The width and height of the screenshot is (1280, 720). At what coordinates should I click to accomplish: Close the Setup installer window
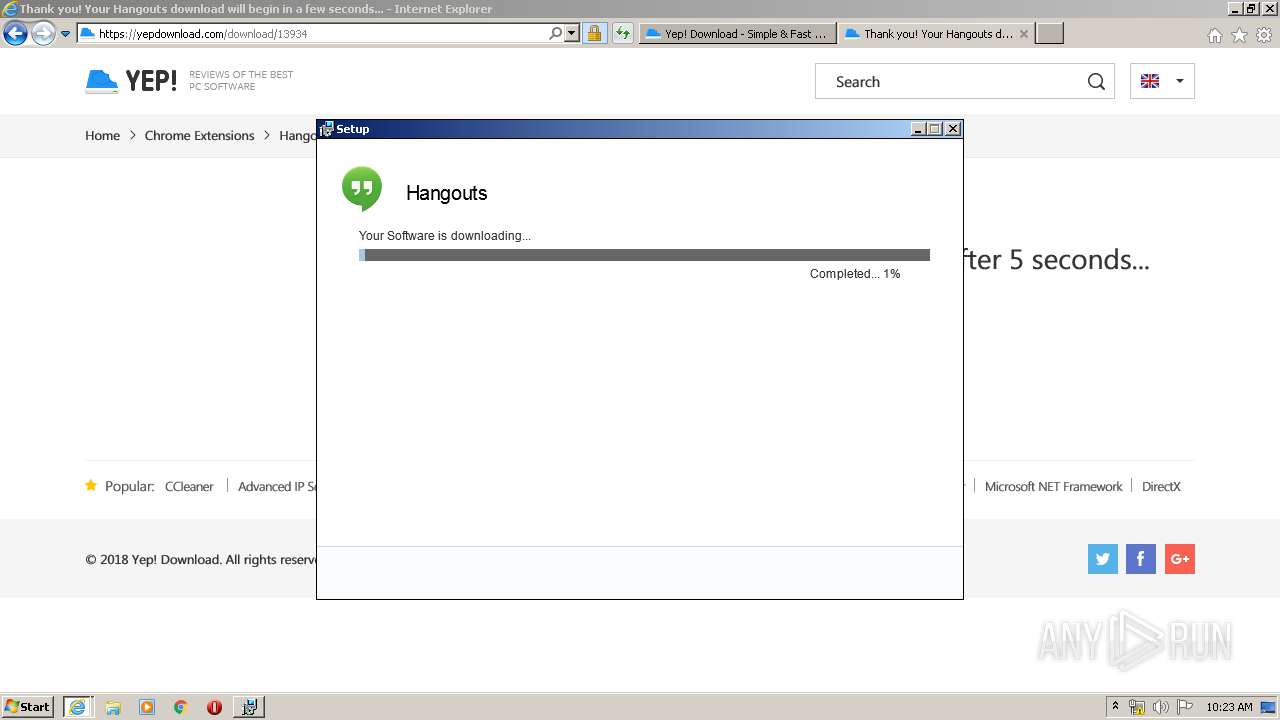point(953,129)
